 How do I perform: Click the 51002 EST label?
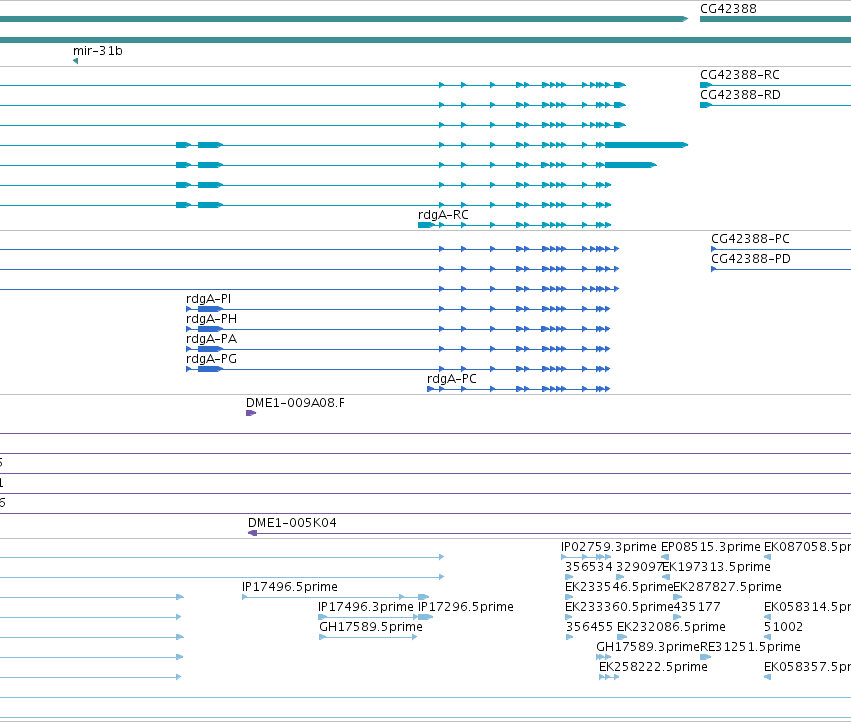[783, 627]
